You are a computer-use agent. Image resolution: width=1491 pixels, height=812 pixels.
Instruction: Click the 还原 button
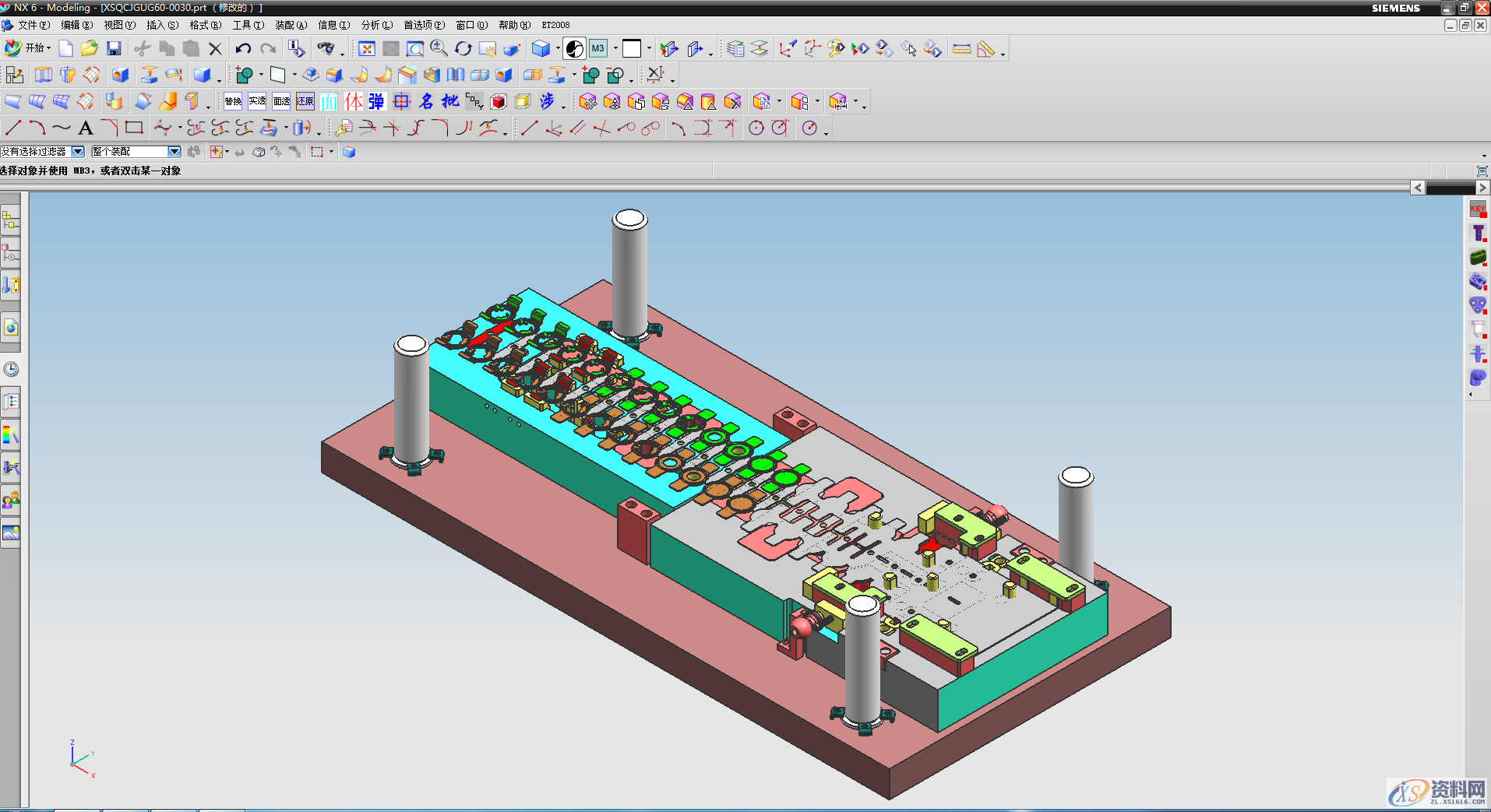click(305, 101)
